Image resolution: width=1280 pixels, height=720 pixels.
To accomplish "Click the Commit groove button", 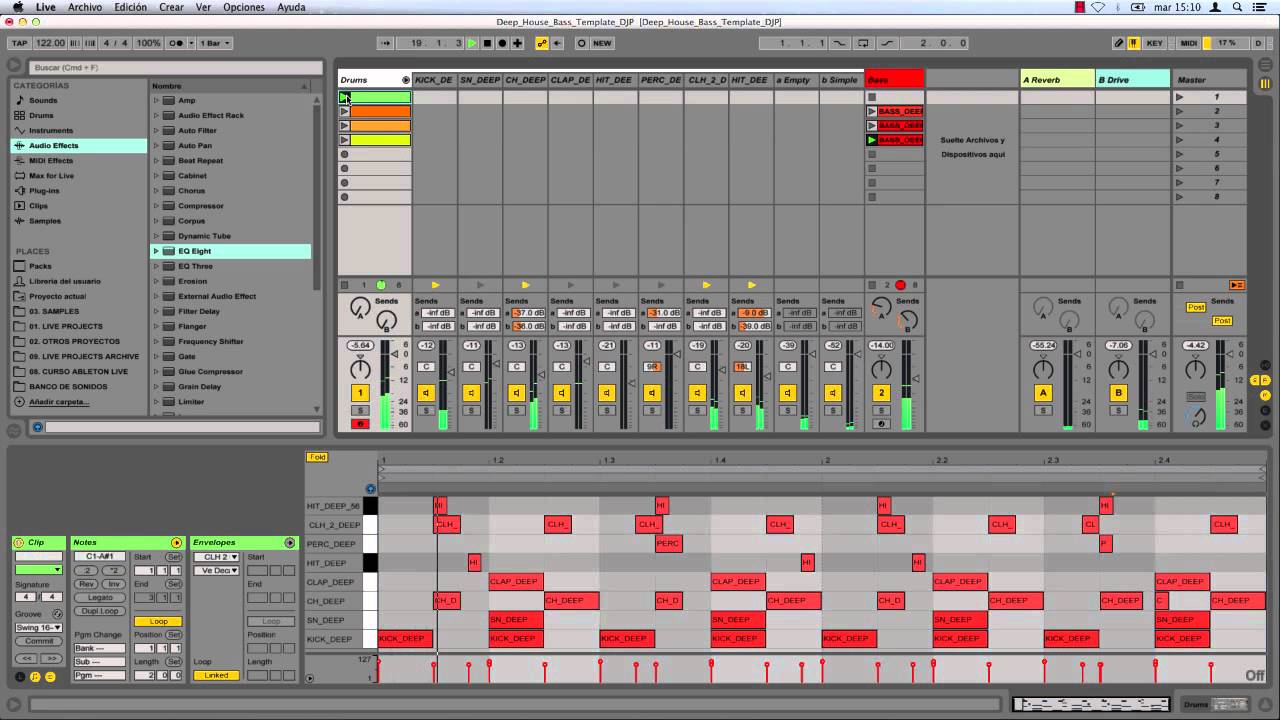I will pyautogui.click(x=38, y=641).
